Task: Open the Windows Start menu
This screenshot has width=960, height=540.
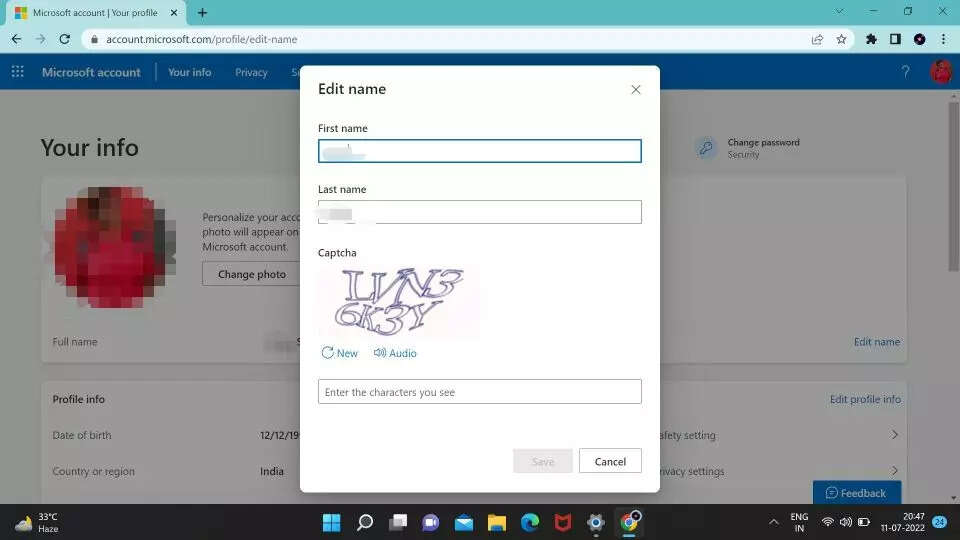Action: tap(332, 522)
